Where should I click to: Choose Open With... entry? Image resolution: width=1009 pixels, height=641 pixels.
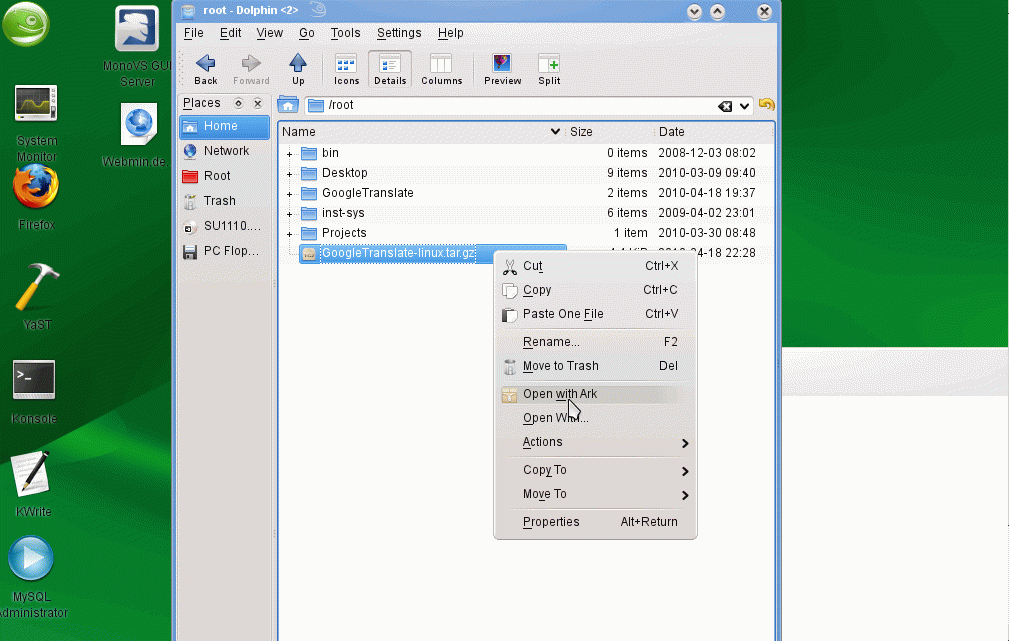click(x=595, y=418)
